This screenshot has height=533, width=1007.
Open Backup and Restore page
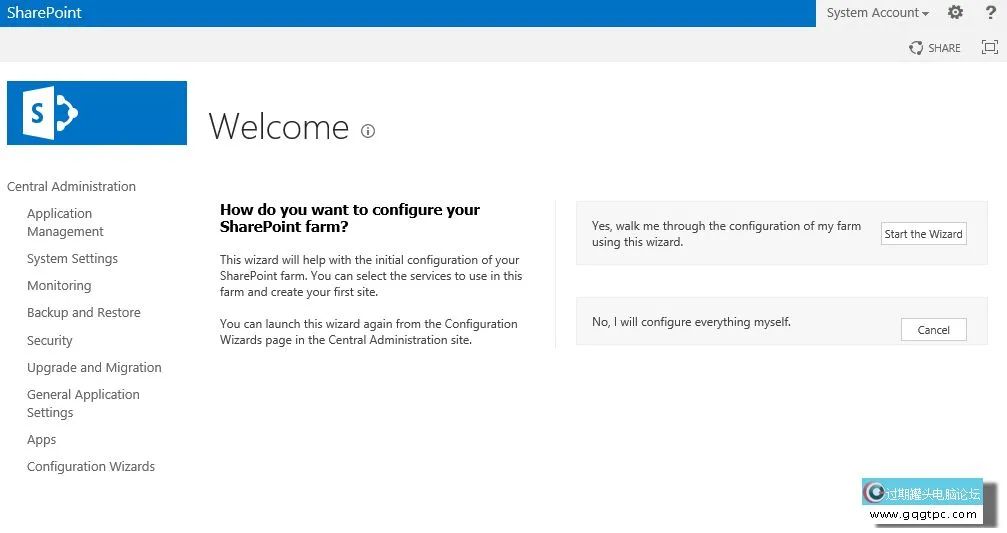pos(84,312)
